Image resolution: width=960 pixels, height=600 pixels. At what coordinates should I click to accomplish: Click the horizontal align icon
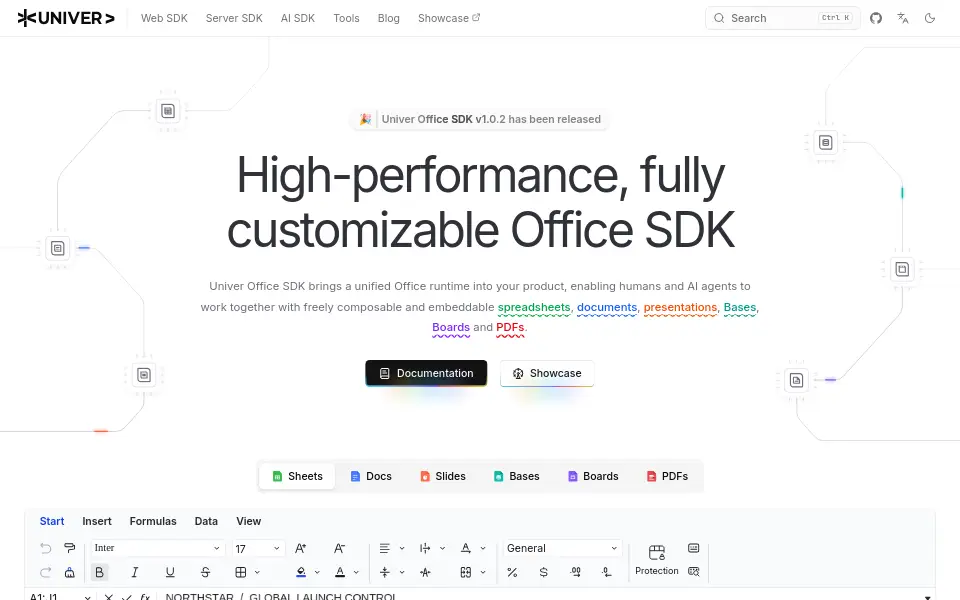tap(384, 549)
